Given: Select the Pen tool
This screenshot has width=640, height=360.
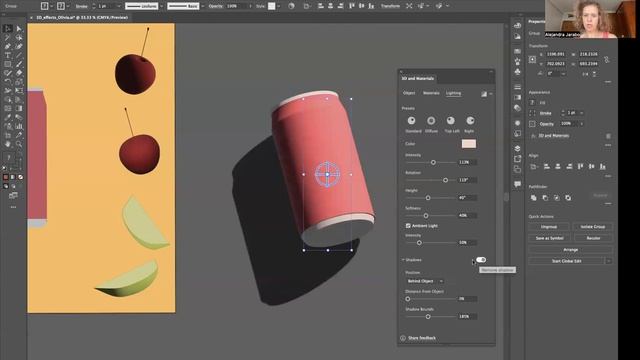Looking at the screenshot, I should (x=8, y=46).
